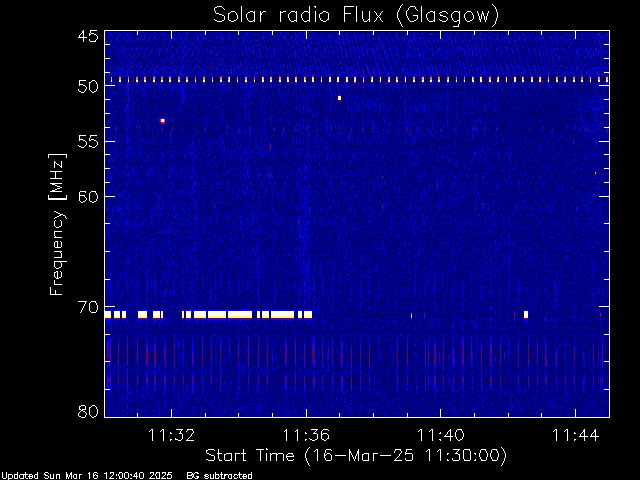Click the 60 frequency tick label
640x480 pixels.
click(x=88, y=197)
